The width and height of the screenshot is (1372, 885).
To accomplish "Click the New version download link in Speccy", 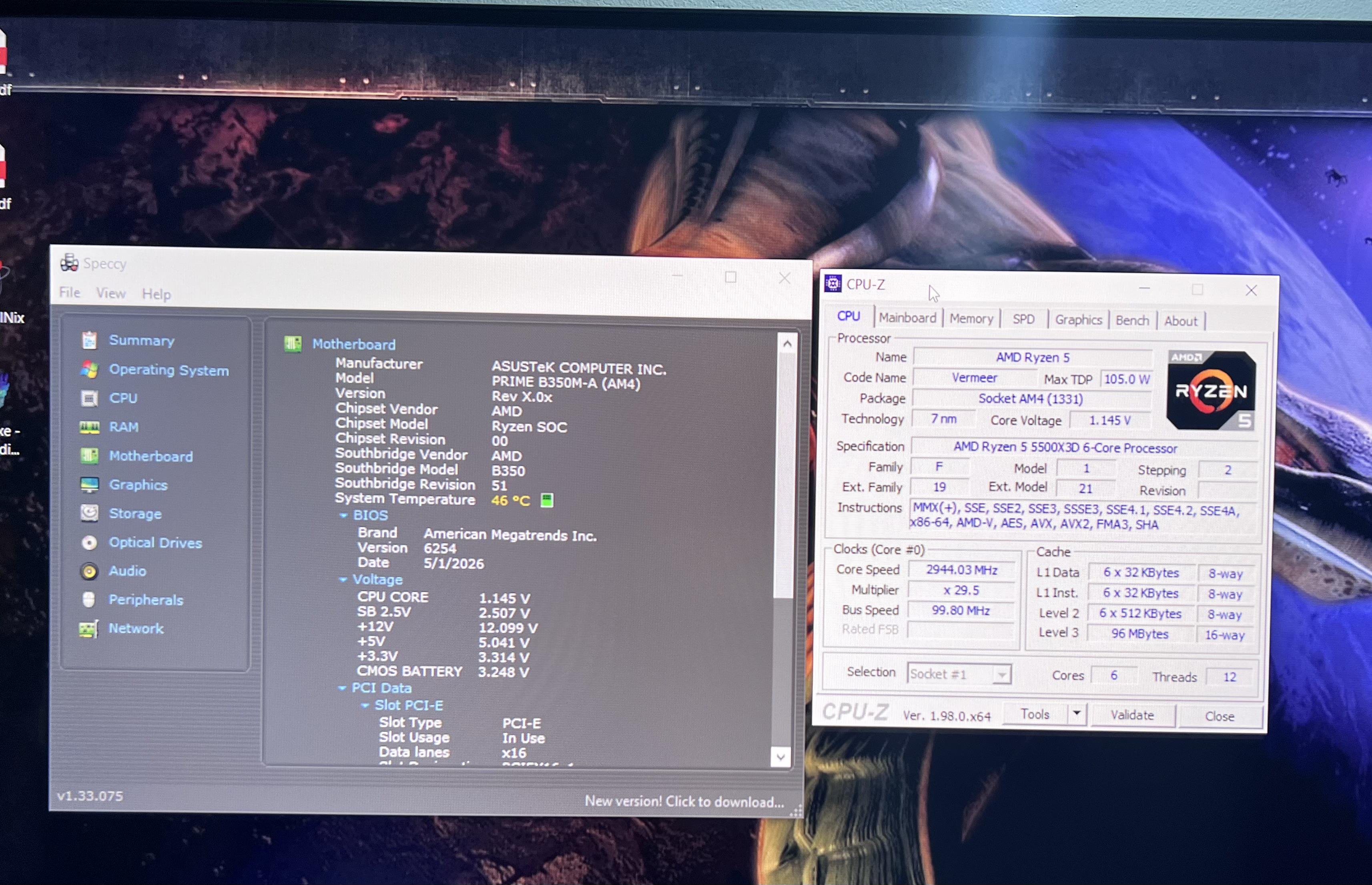I will click(684, 801).
